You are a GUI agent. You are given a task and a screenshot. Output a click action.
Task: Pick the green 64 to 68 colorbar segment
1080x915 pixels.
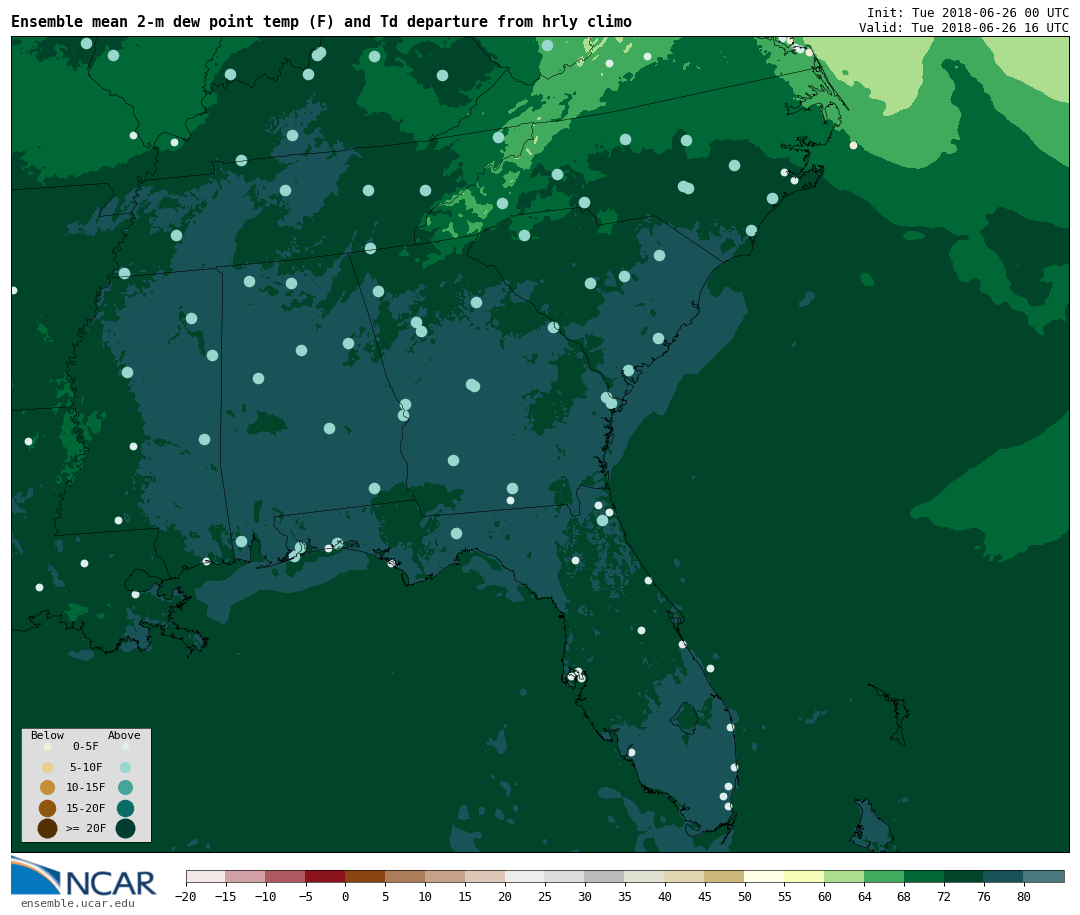[x=885, y=876]
